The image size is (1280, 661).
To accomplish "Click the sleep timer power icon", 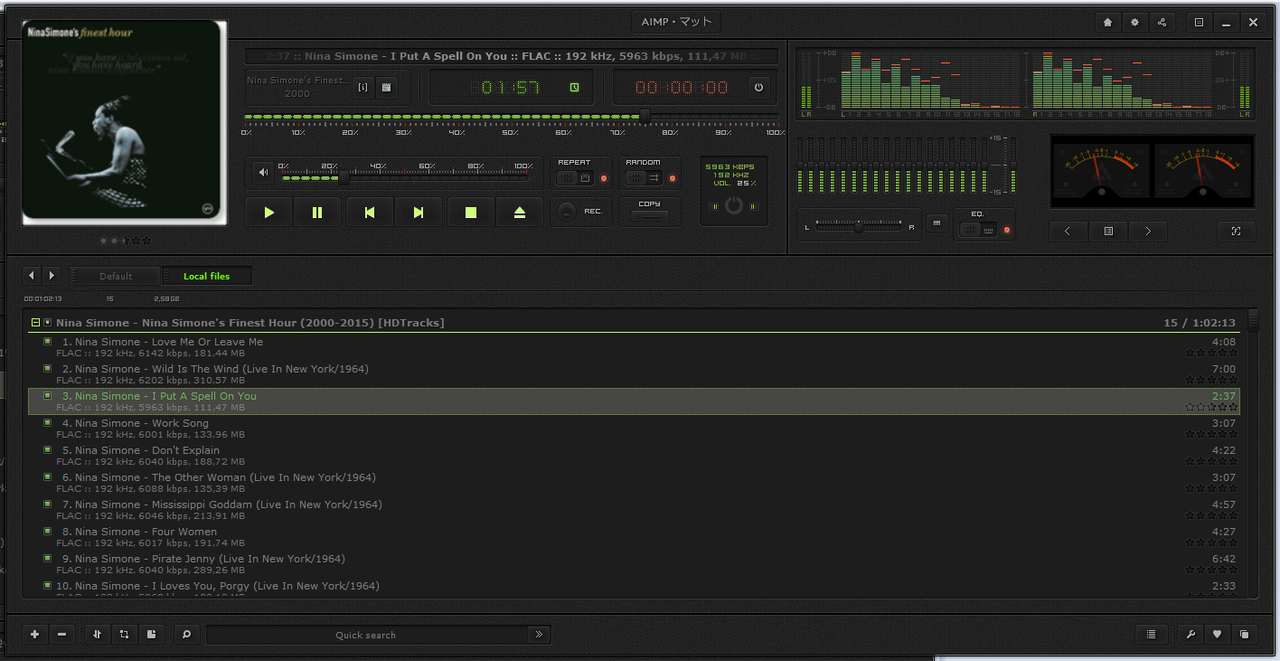I will pyautogui.click(x=758, y=88).
